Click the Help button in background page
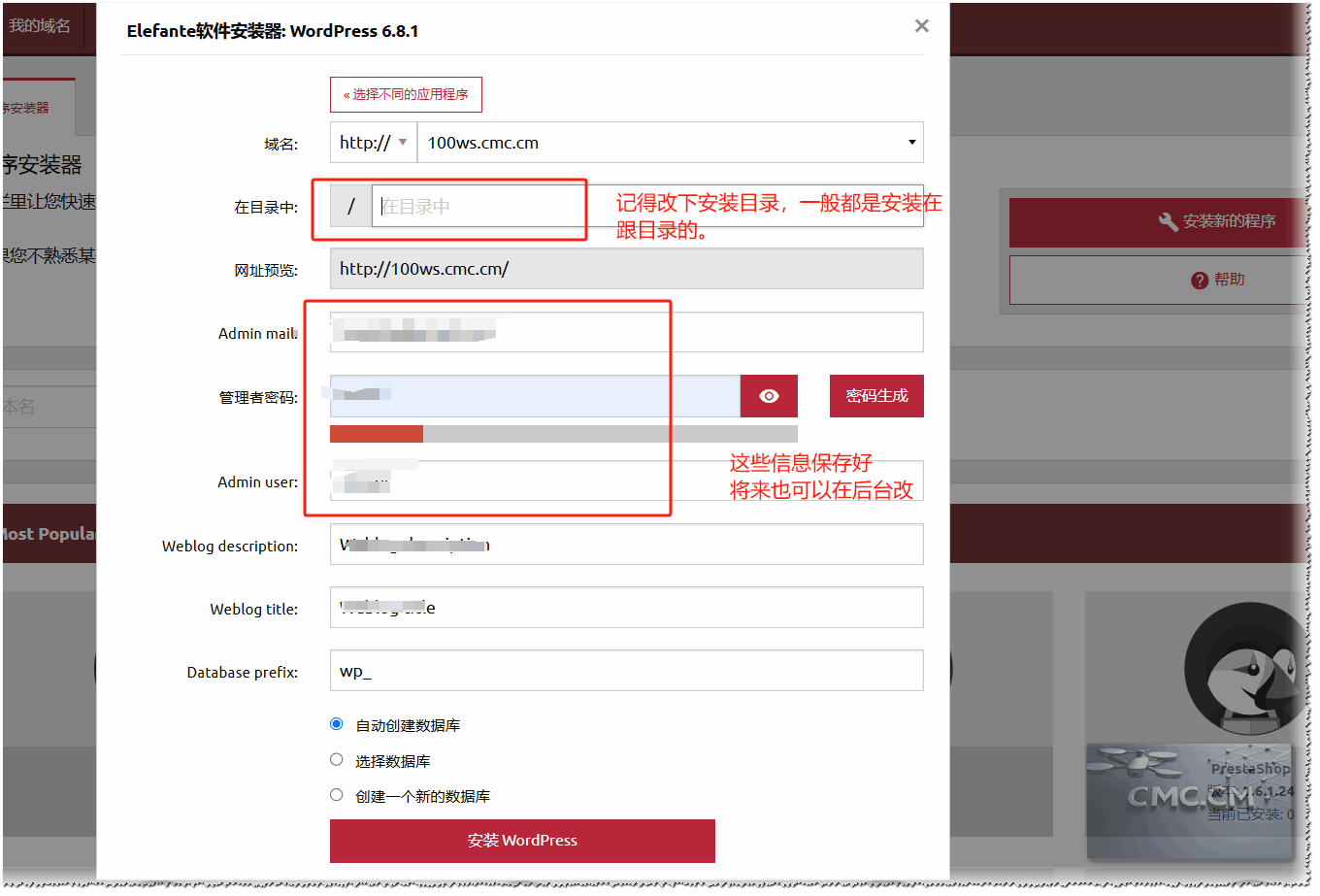Viewport: 1320px width, 896px height. [1160, 280]
